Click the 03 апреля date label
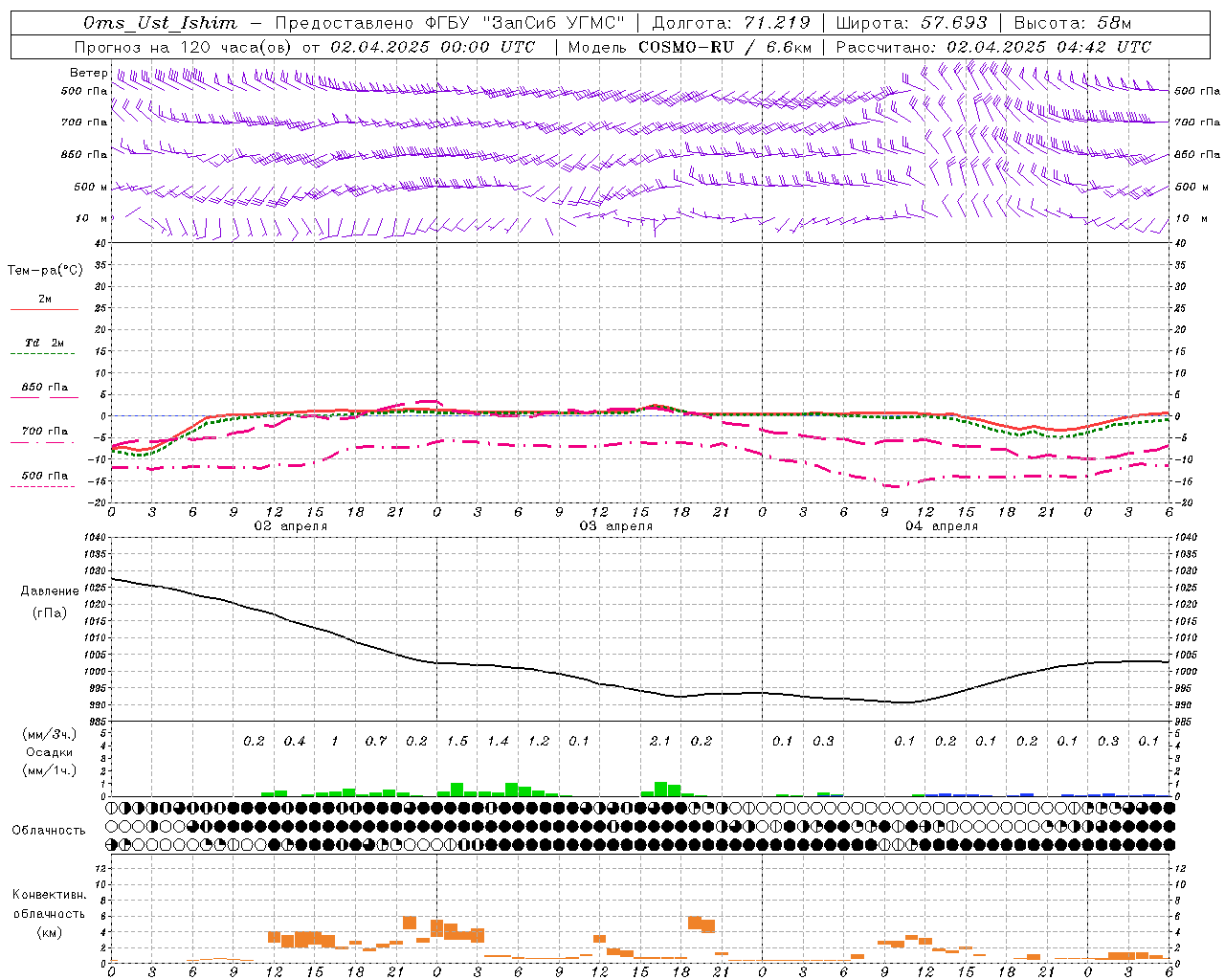 tap(615, 526)
